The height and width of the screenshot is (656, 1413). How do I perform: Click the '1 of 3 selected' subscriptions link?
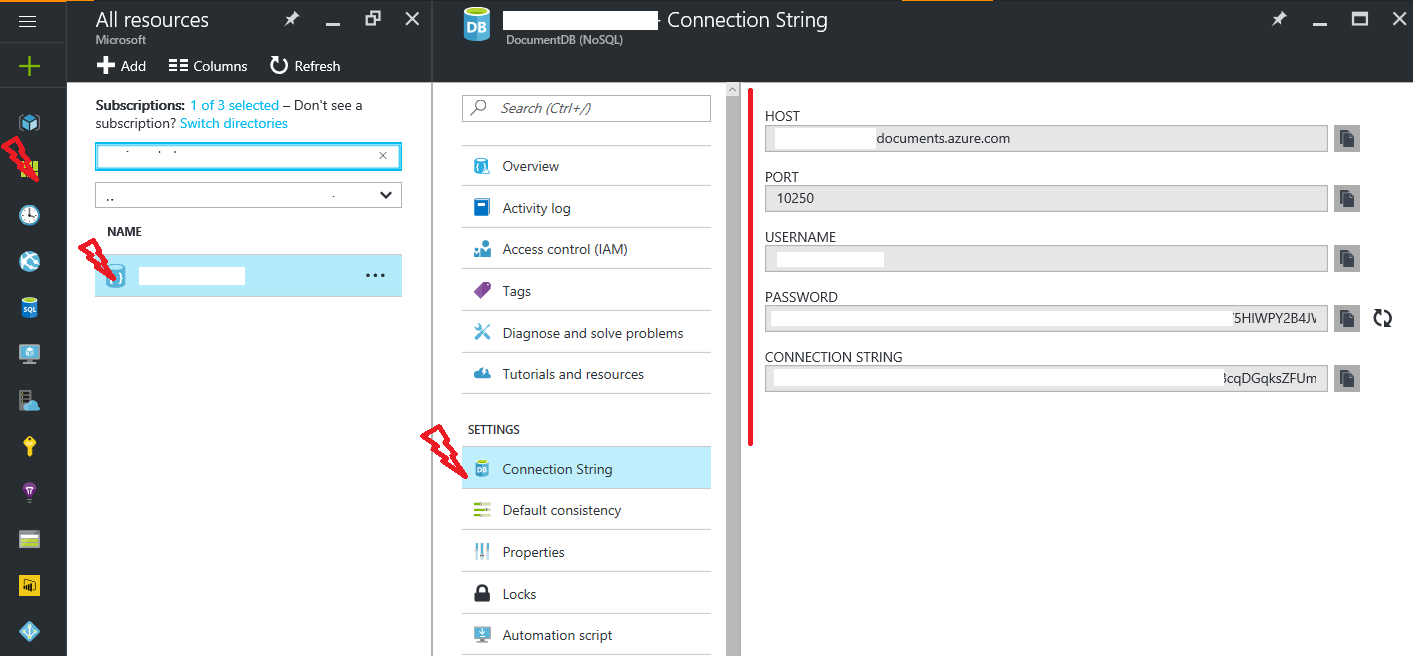click(234, 105)
